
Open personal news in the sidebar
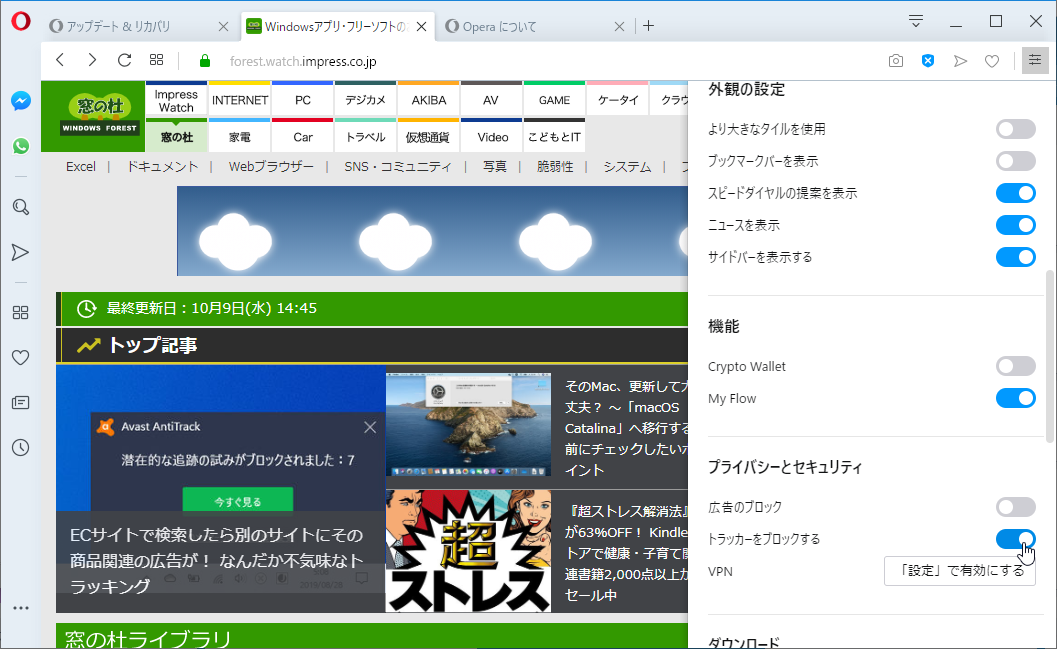pyautogui.click(x=21, y=402)
